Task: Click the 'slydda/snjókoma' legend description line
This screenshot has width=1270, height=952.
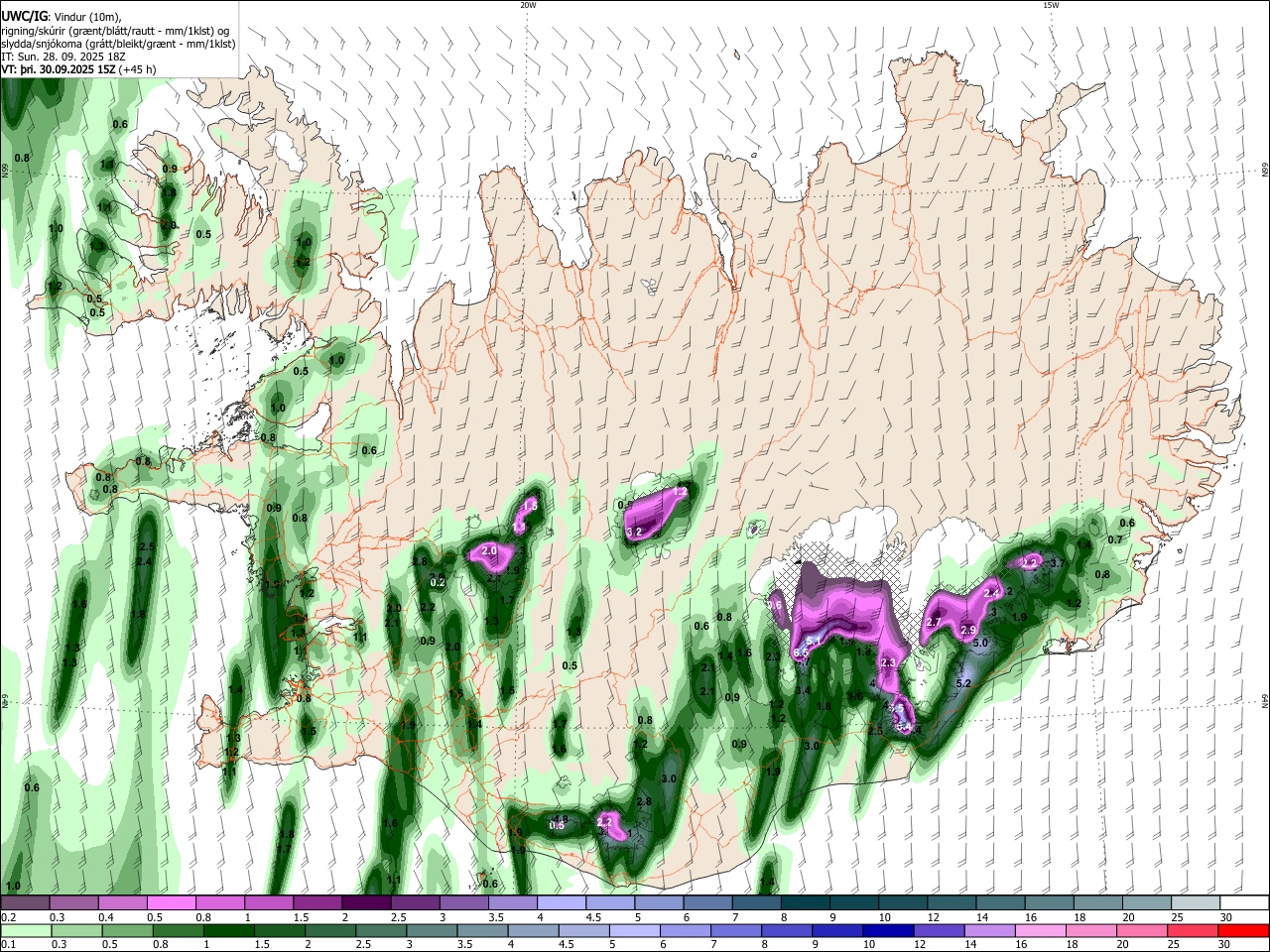Action: tap(118, 44)
